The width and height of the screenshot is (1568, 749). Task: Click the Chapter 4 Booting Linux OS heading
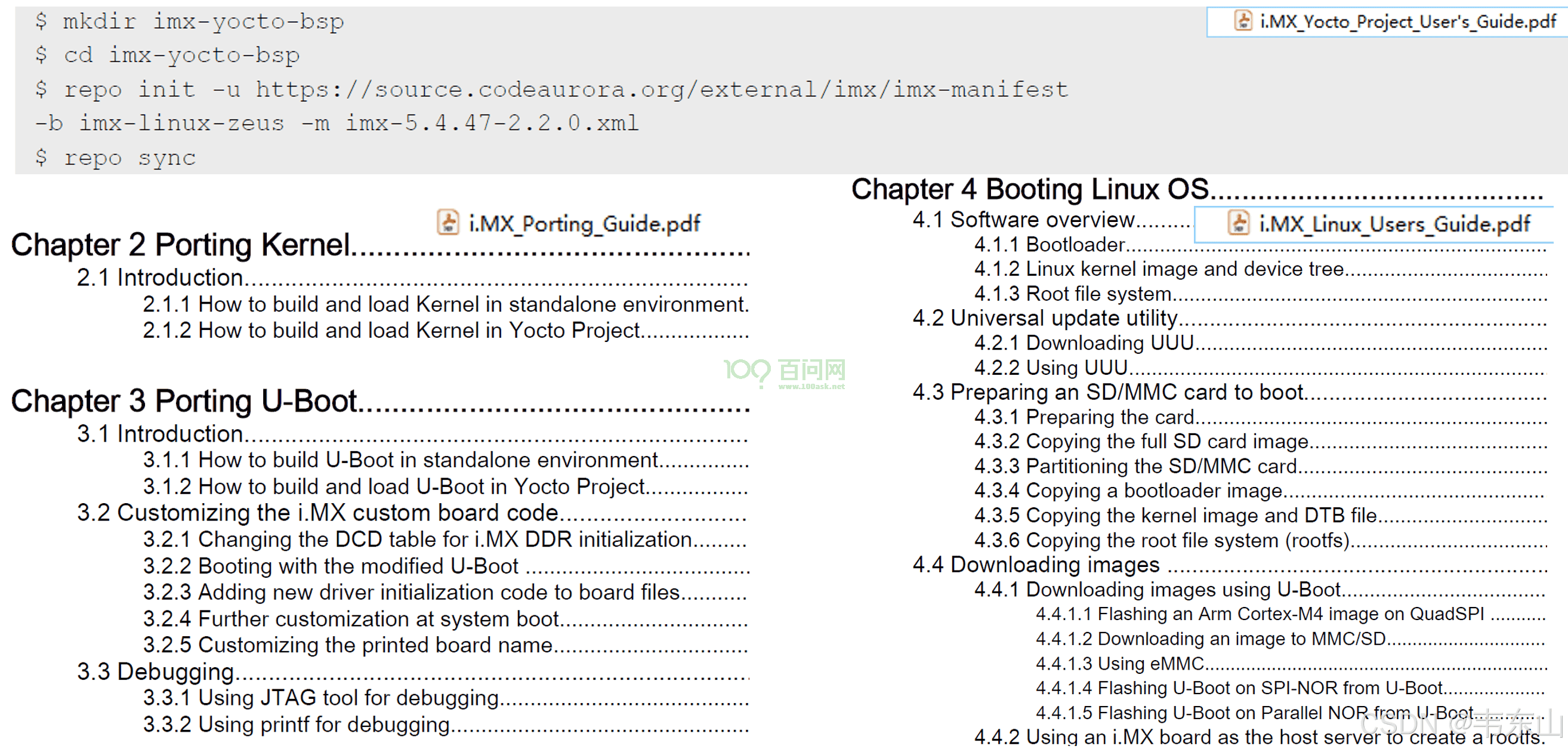(x=1029, y=189)
